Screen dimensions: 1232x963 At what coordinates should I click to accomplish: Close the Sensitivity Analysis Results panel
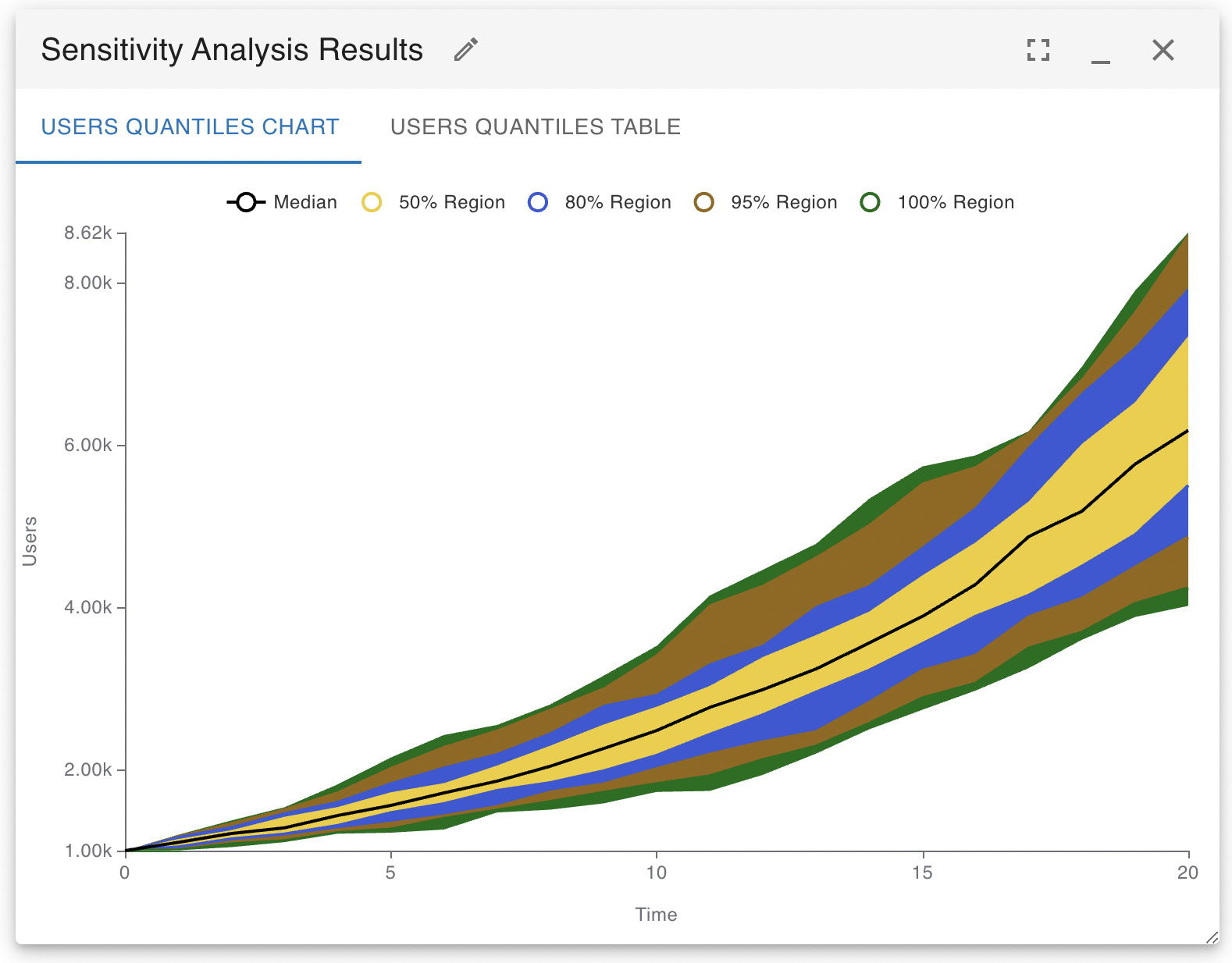1163,50
